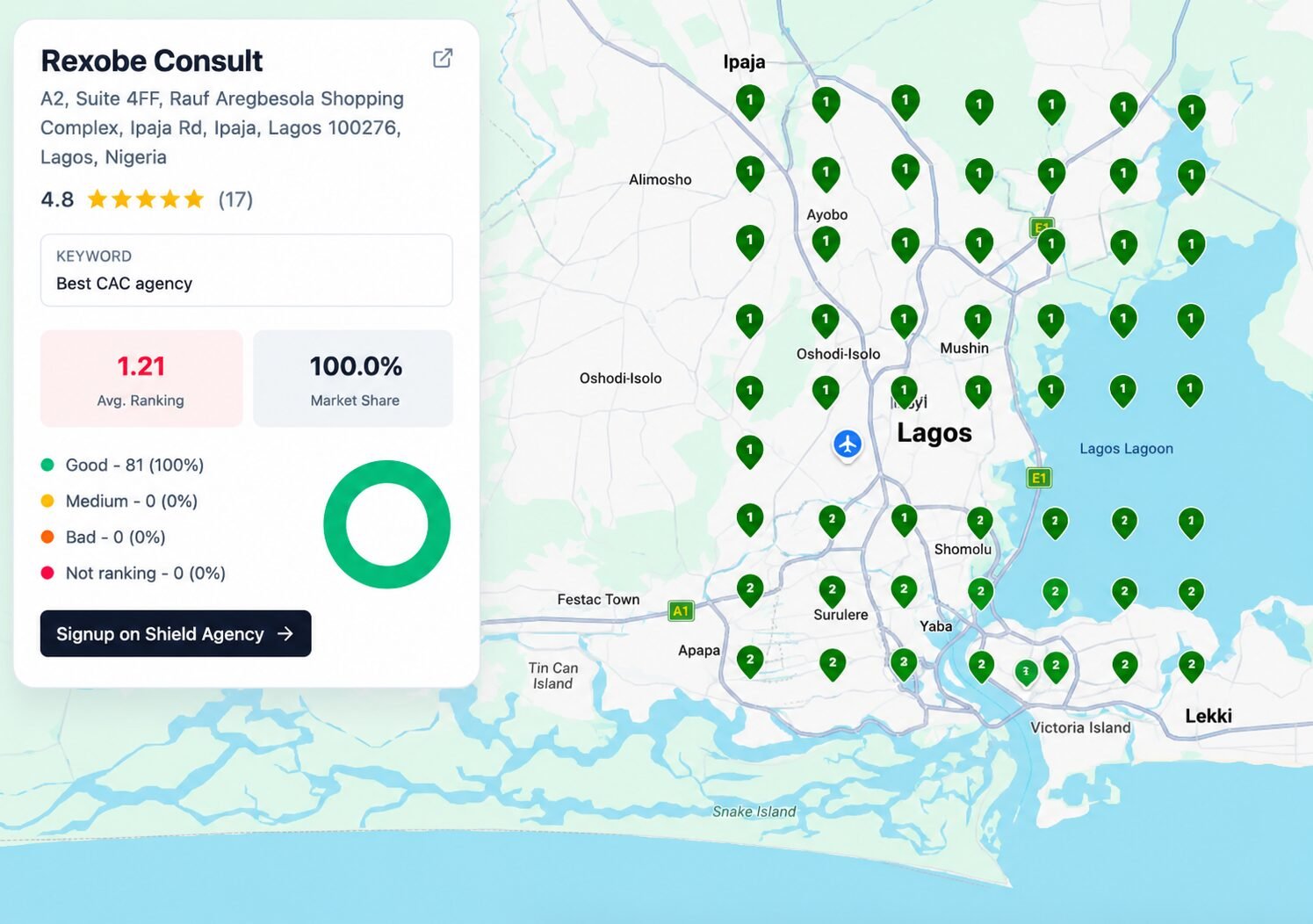The image size is (1313, 924).
Task: Select the rank 1 pin above Mushin label
Action: 978,321
